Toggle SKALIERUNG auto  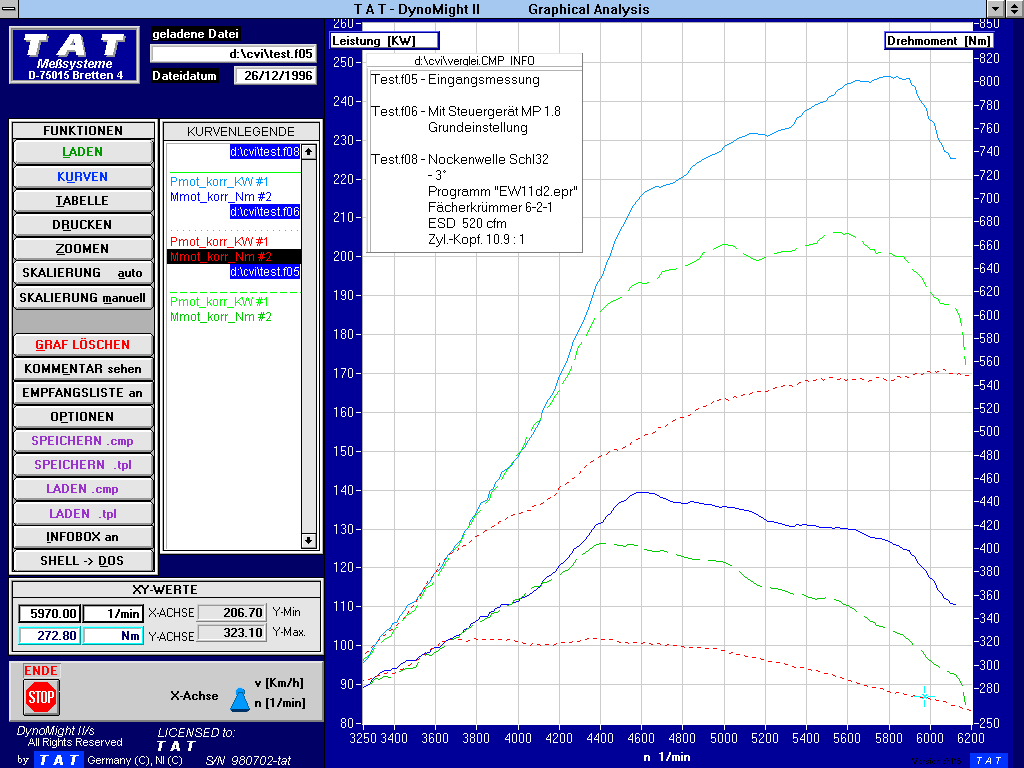click(x=83, y=273)
